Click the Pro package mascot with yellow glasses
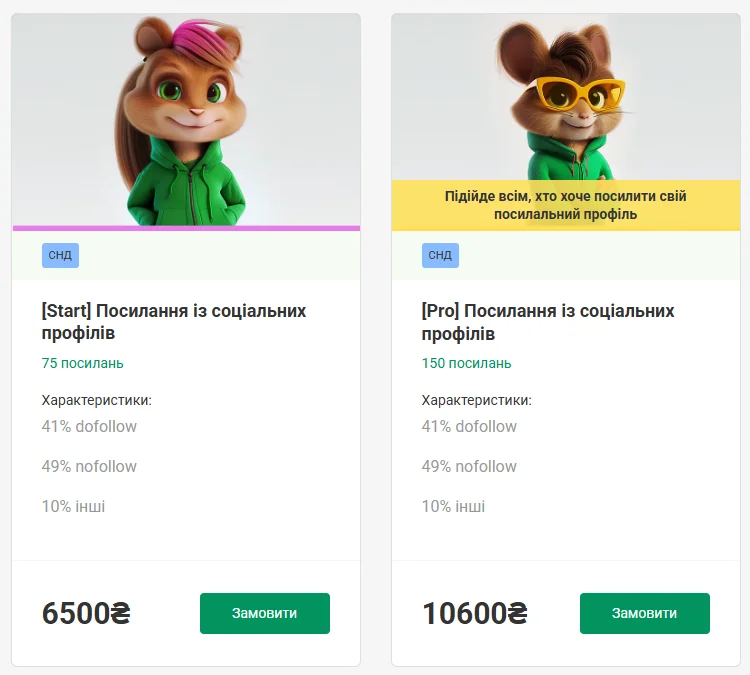Image resolution: width=750 pixels, height=675 pixels. 565,98
